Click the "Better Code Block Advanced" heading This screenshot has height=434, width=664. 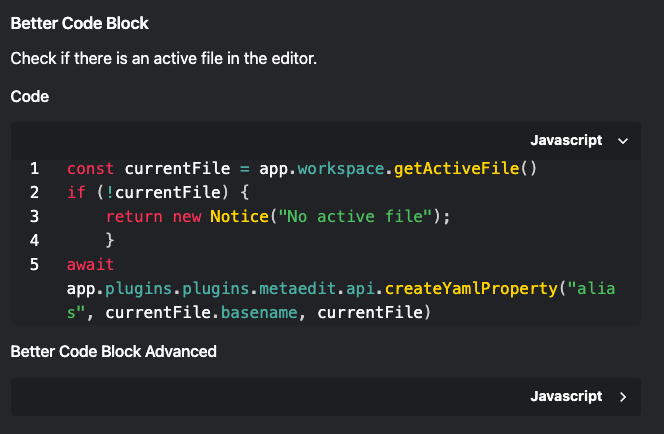[x=113, y=351]
